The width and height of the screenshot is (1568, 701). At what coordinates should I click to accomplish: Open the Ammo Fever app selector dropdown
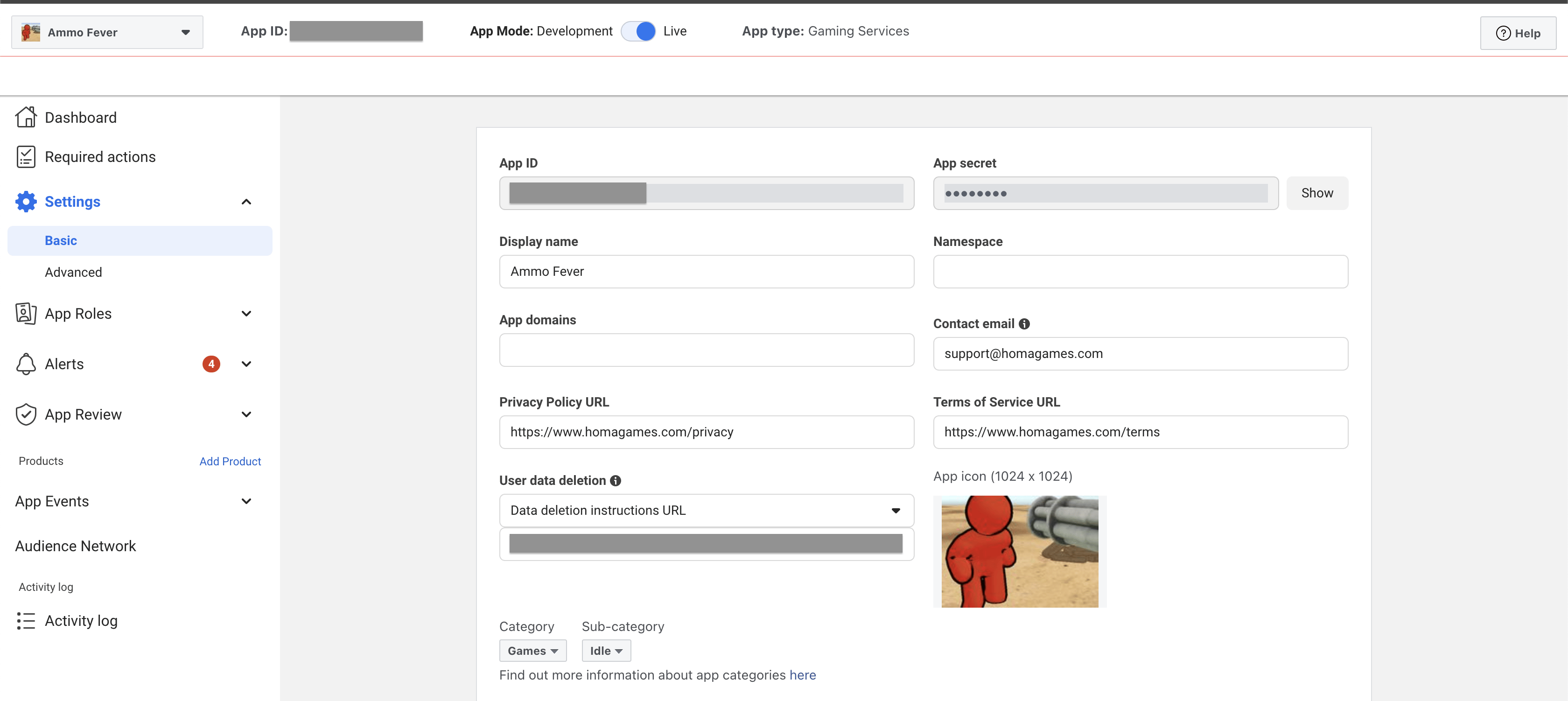tap(107, 32)
